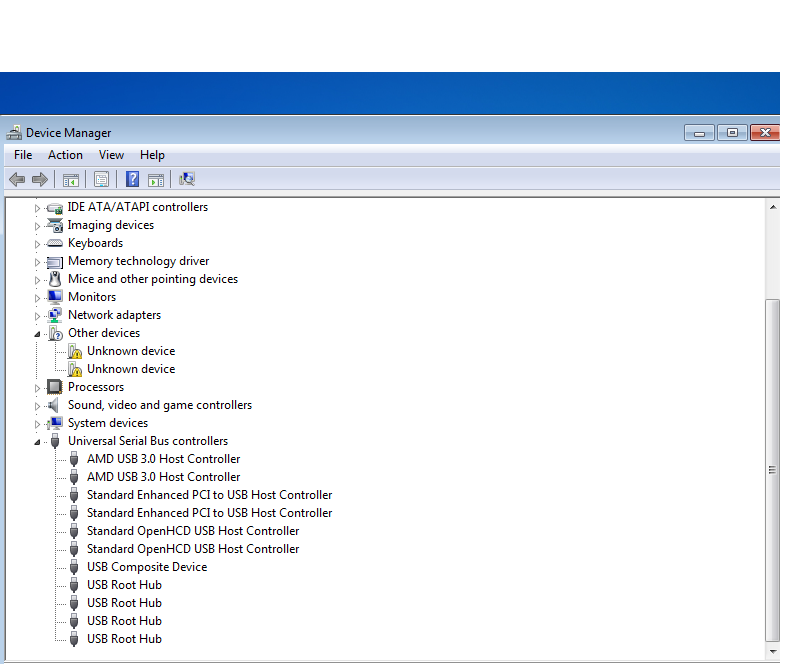Click the vertical scrollbar thumb
785x667 pixels.
pyautogui.click(x=773, y=470)
